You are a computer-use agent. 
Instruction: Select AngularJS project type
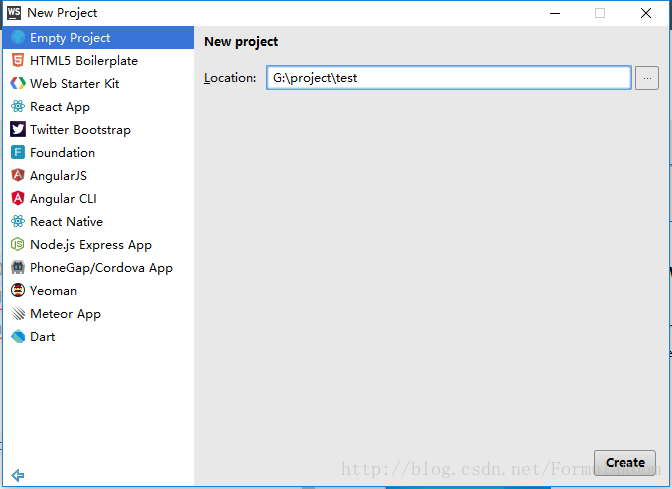pos(98,175)
